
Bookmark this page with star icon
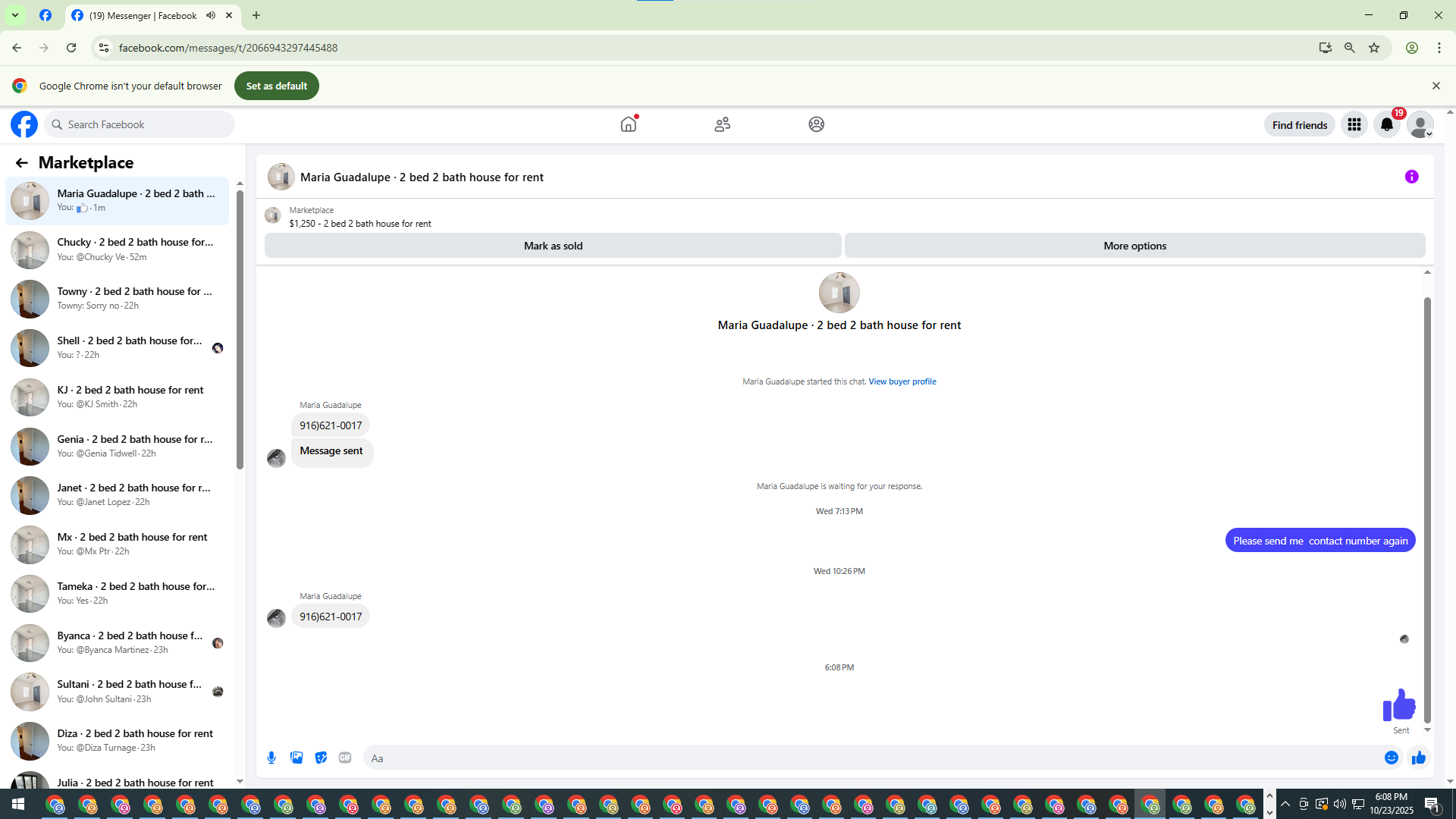pos(1374,48)
